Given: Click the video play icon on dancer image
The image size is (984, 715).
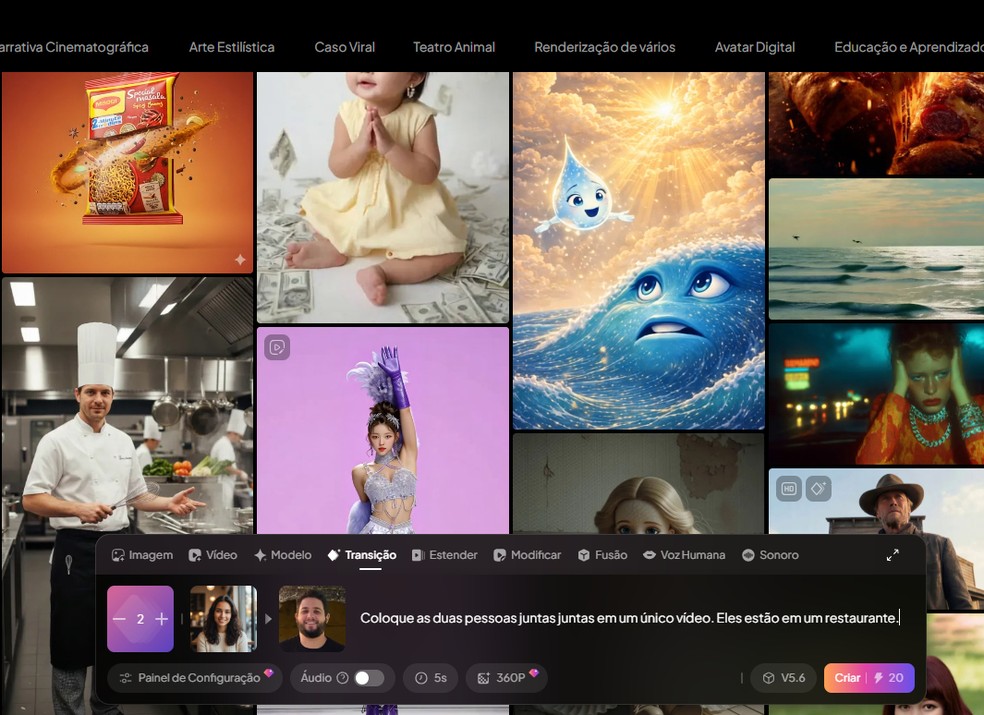Looking at the screenshot, I should pos(277,347).
